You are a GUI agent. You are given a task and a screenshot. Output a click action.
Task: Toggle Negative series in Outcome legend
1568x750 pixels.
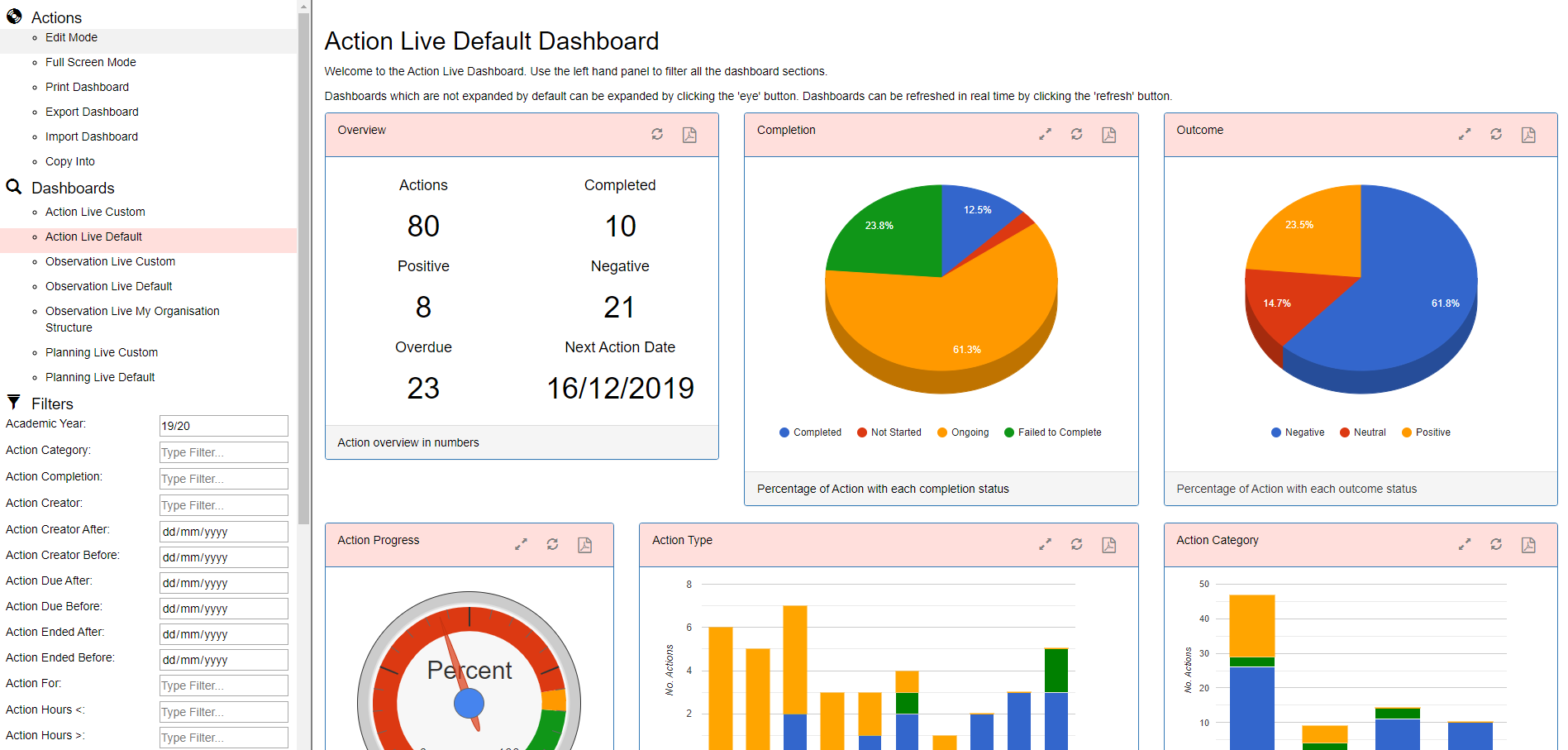(x=1298, y=432)
